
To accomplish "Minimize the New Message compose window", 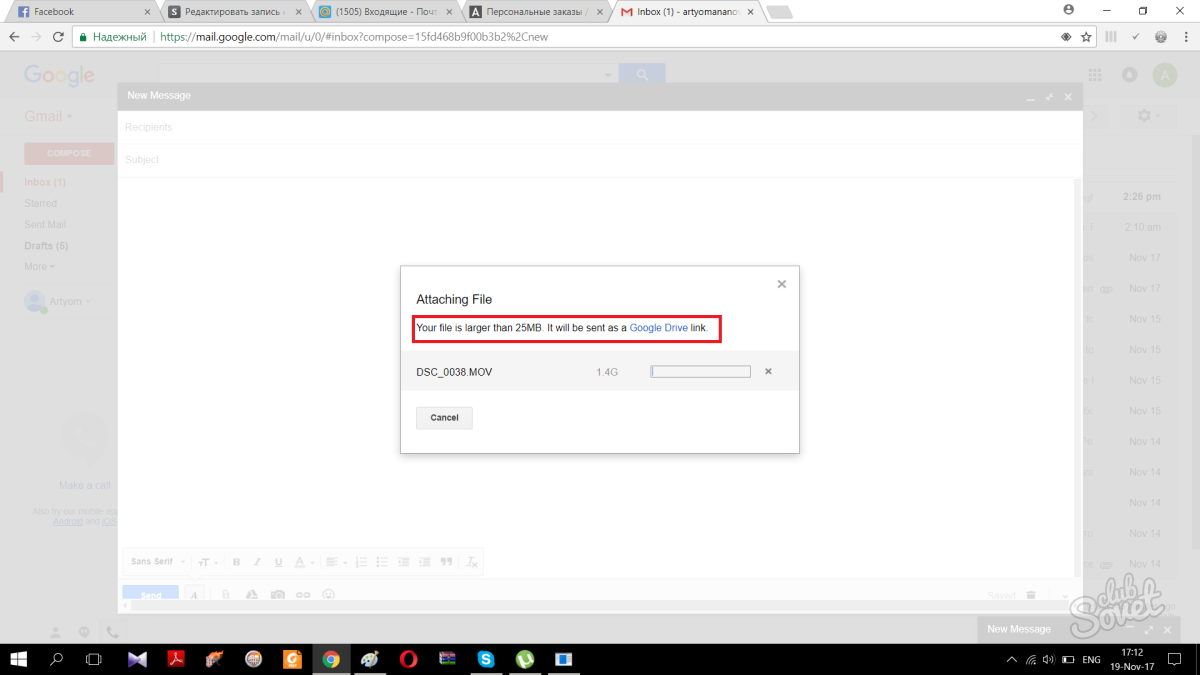I will pyautogui.click(x=1030, y=97).
